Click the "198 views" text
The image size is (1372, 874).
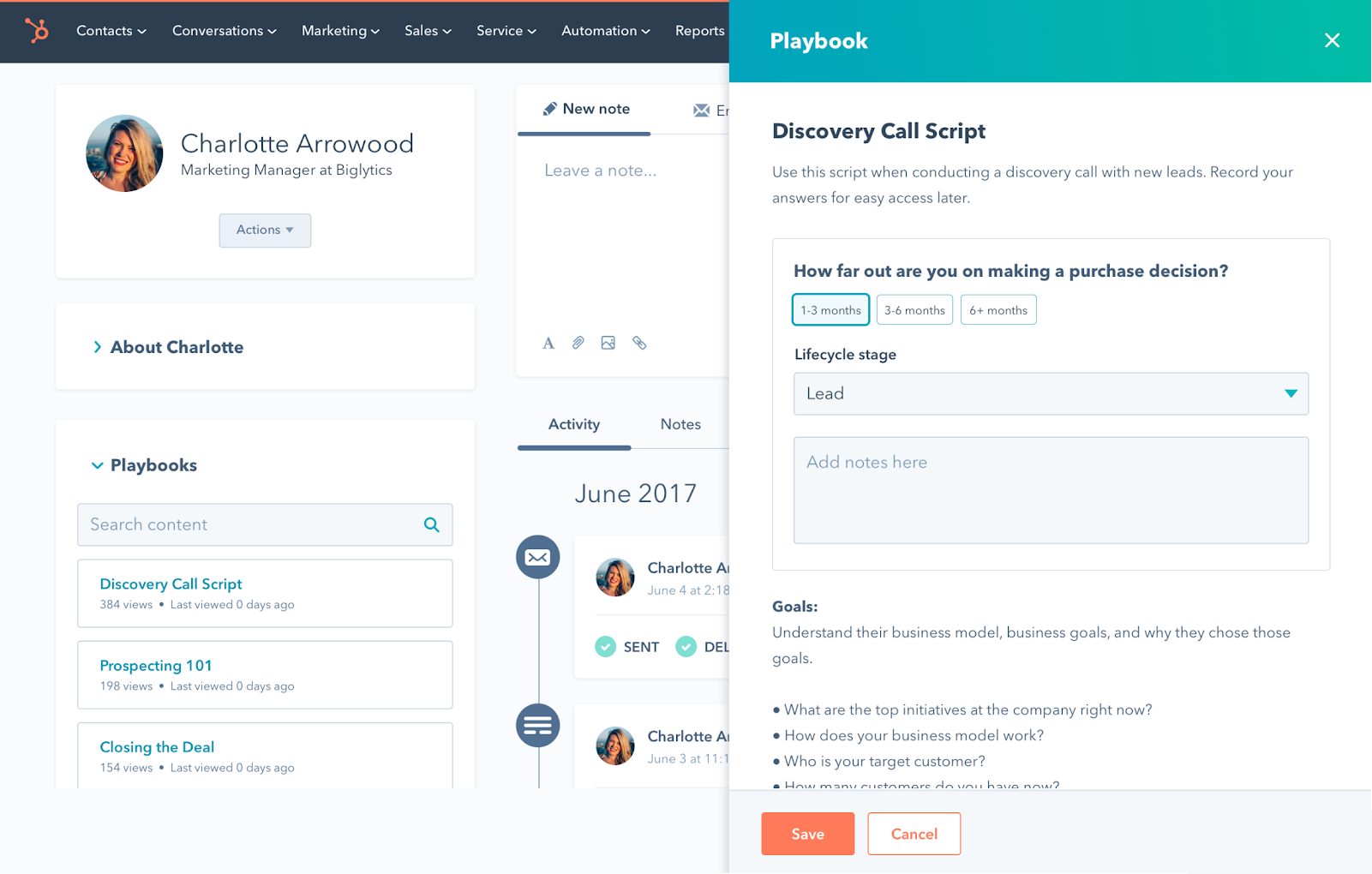tap(126, 686)
